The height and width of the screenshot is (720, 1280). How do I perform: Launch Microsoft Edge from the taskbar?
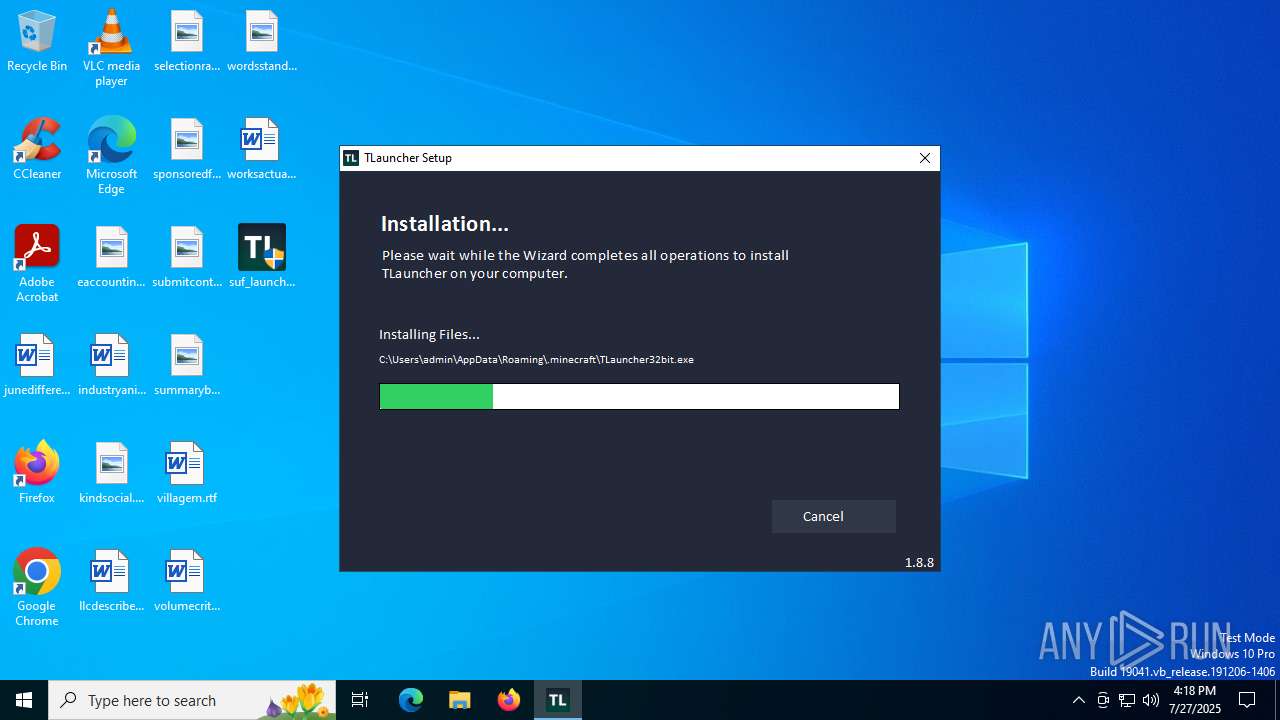click(411, 700)
